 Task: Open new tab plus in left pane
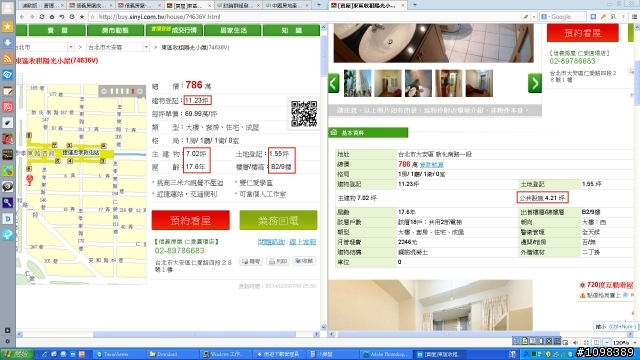pos(319,5)
